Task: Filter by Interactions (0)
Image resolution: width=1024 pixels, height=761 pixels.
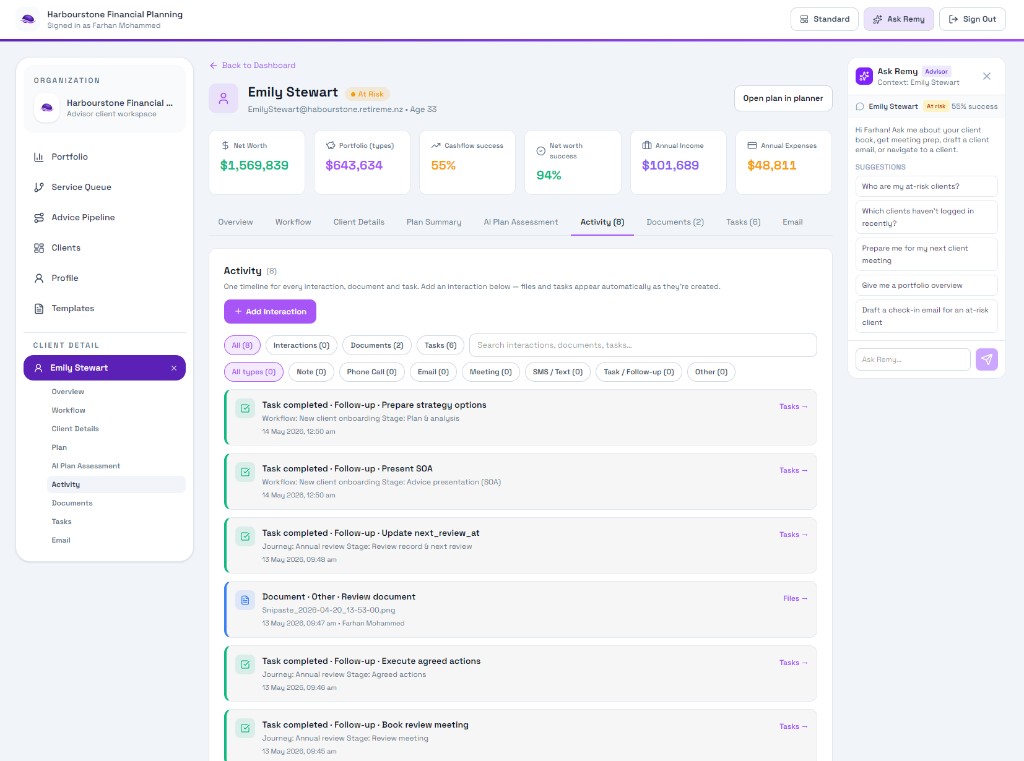Action: tap(301, 346)
